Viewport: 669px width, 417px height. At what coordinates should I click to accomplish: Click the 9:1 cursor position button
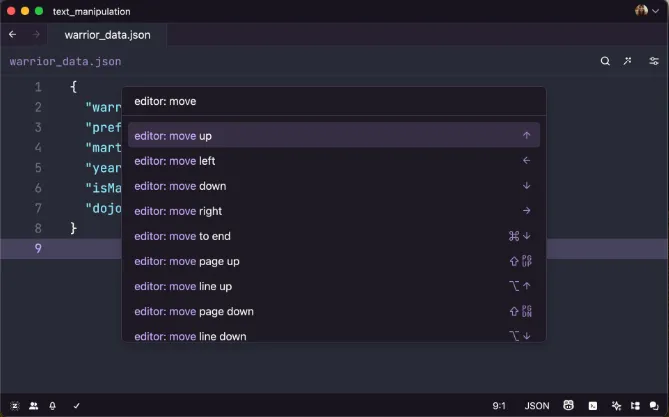point(499,405)
